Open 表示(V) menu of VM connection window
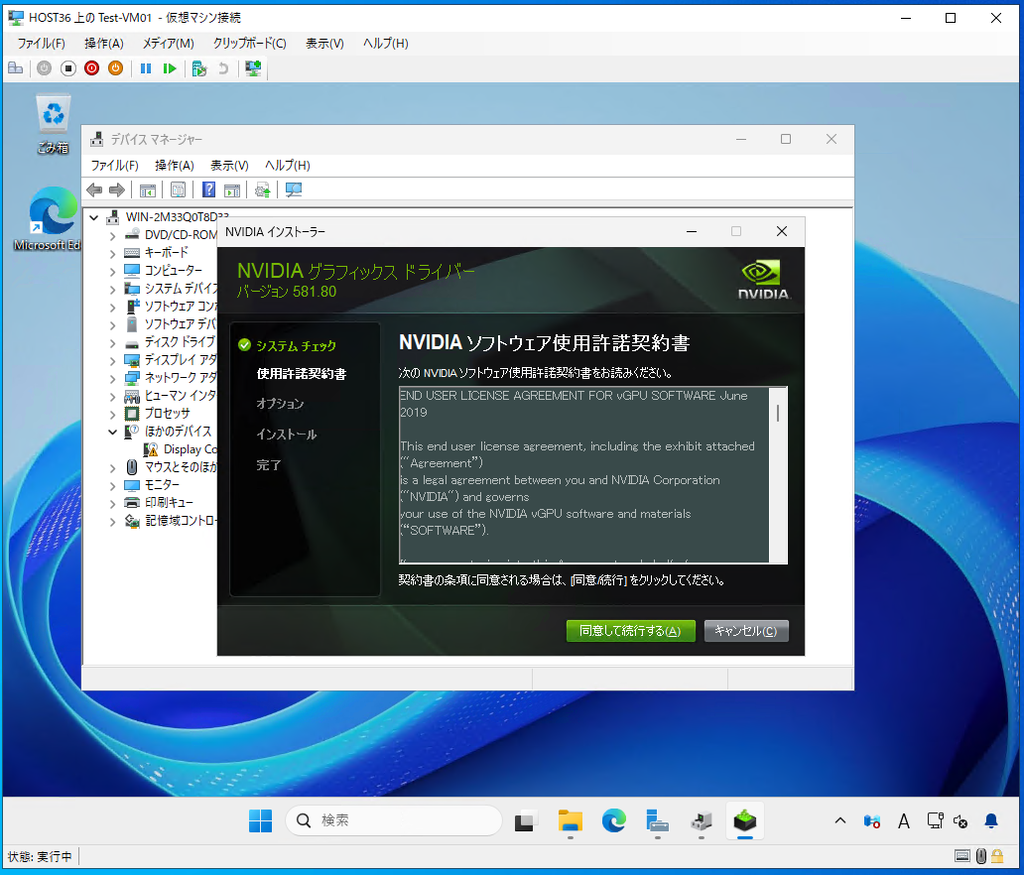Screen dimensions: 1024x875 [325, 43]
